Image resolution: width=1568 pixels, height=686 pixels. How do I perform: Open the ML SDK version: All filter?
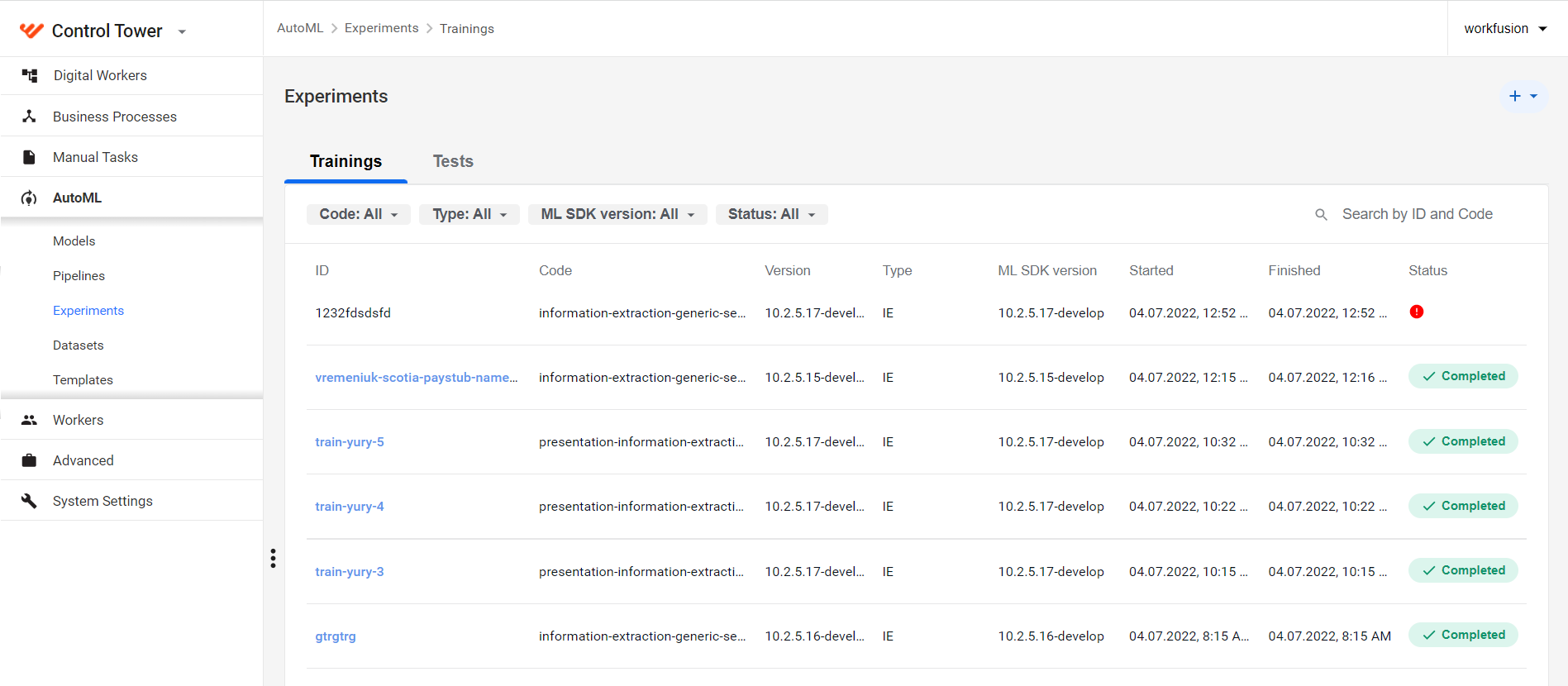click(x=617, y=214)
